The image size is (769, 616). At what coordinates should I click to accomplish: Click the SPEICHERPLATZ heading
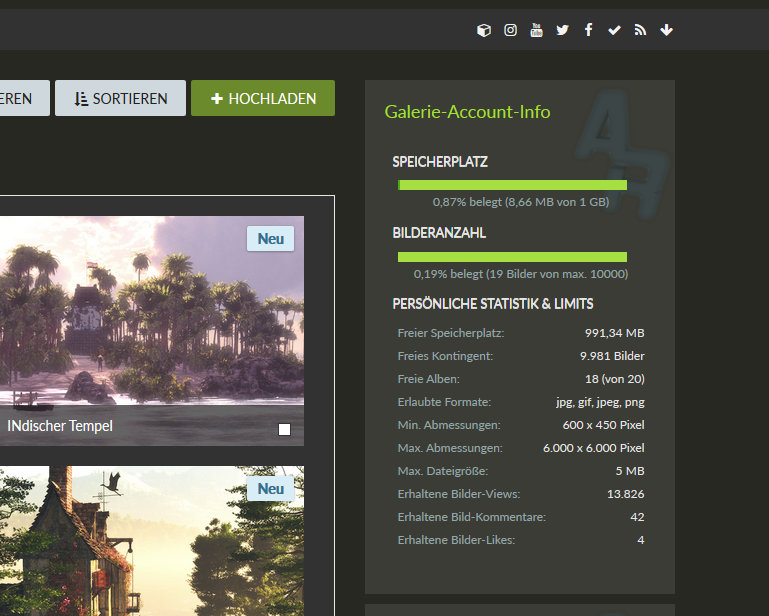tap(440, 162)
